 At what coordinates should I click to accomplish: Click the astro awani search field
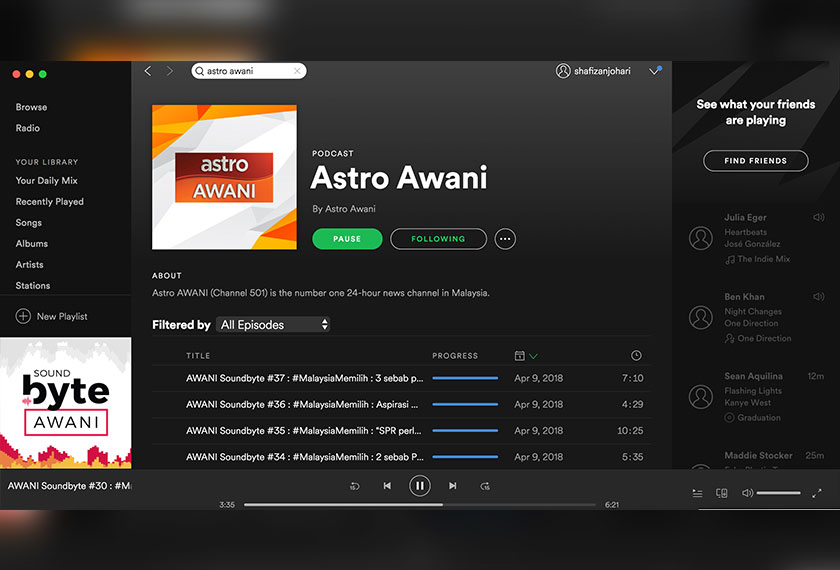[249, 71]
